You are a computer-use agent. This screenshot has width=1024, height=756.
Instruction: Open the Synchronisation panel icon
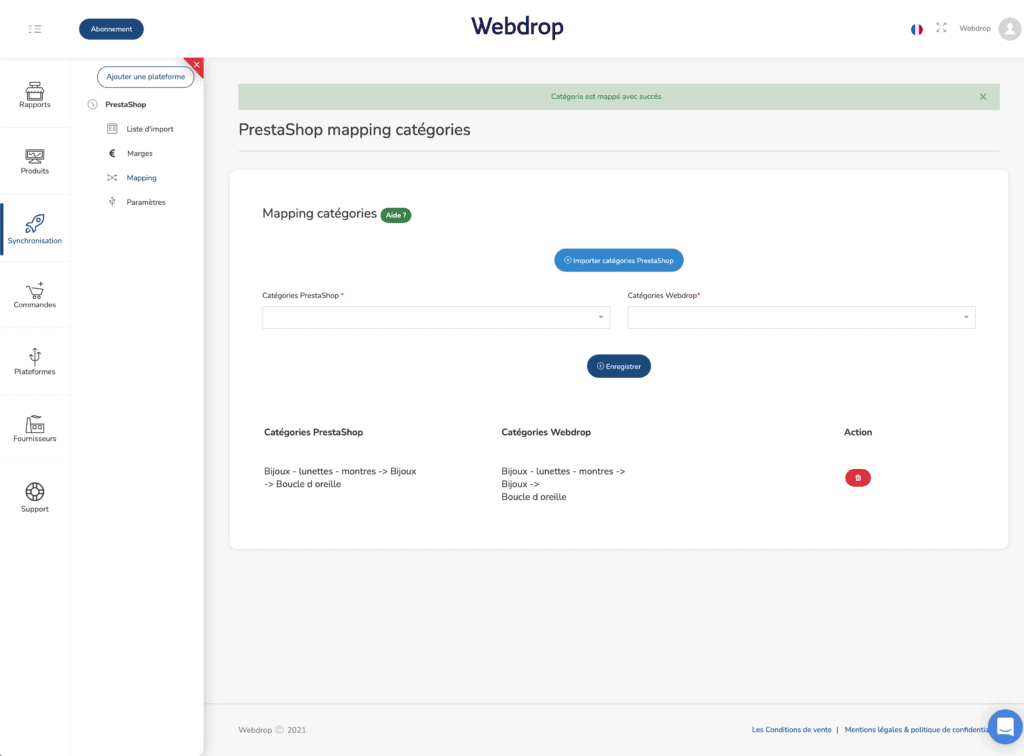(34, 224)
